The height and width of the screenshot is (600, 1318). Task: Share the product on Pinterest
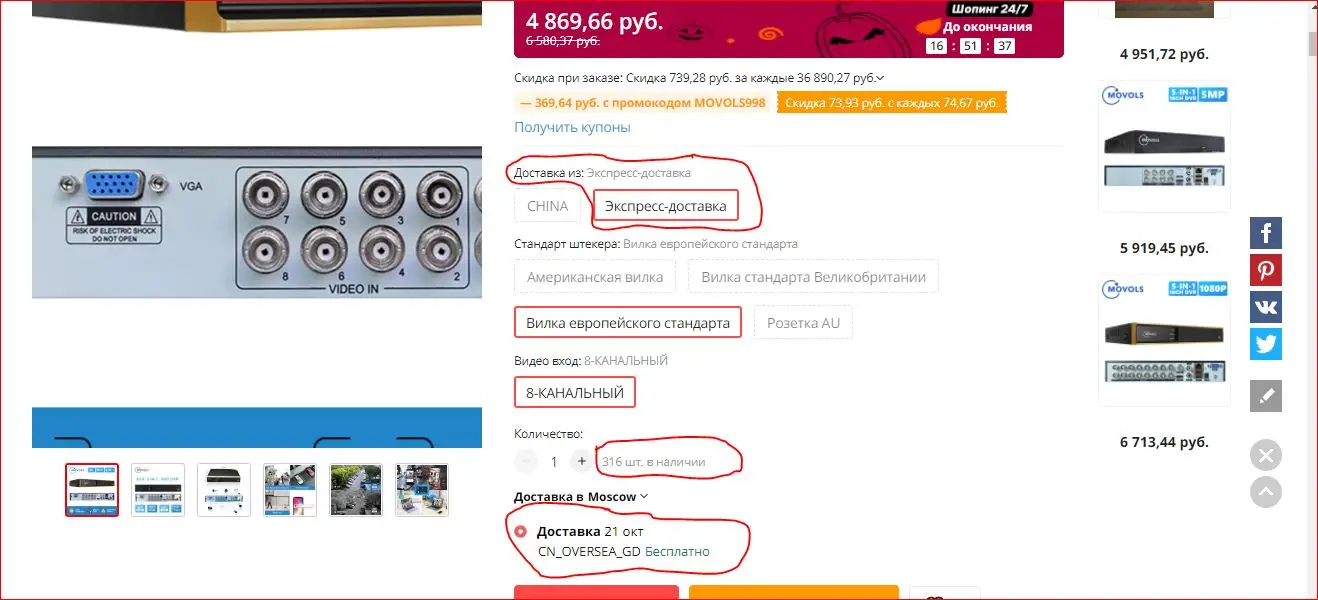click(1265, 270)
